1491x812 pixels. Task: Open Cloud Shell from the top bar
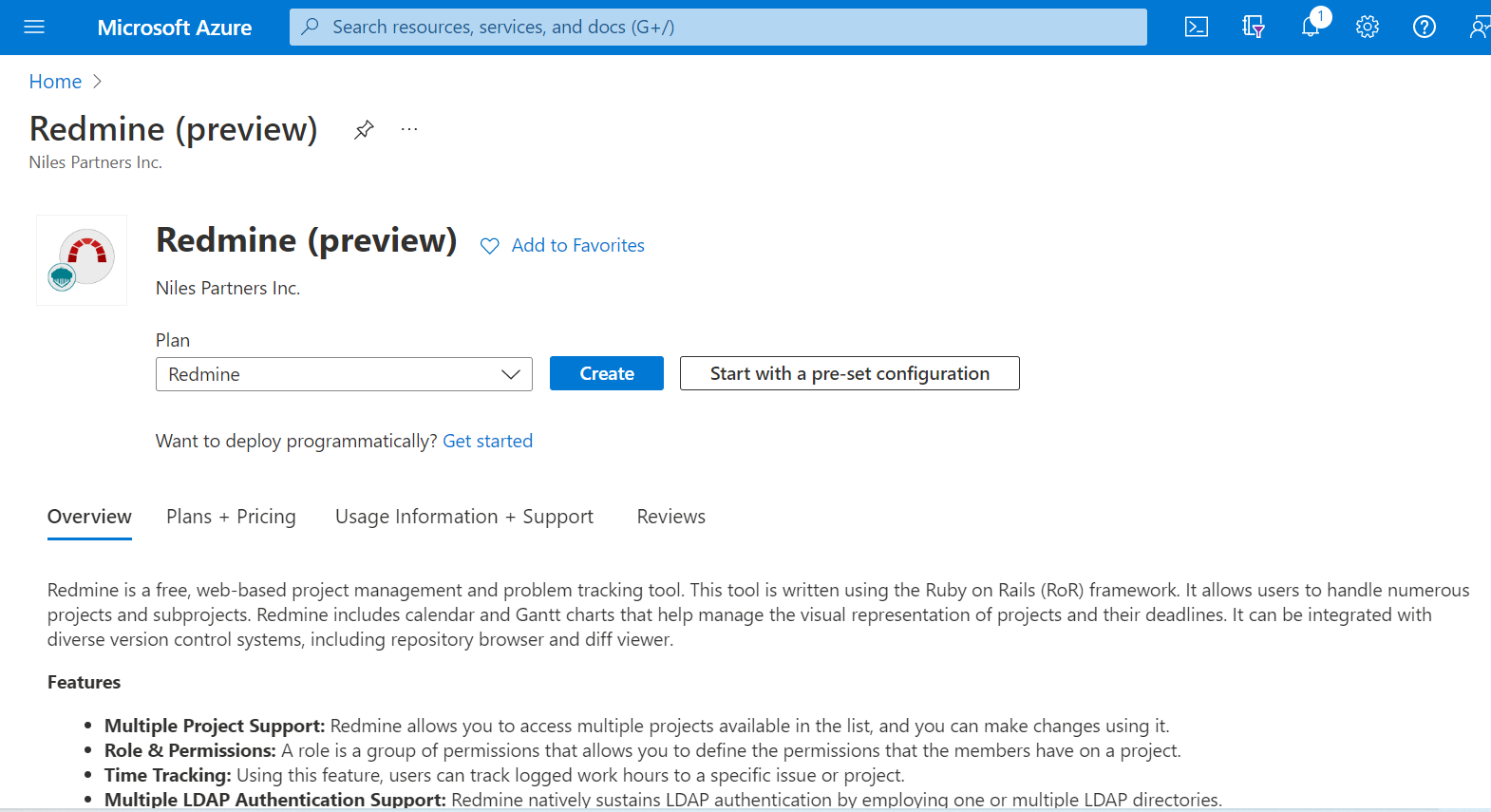(1197, 27)
